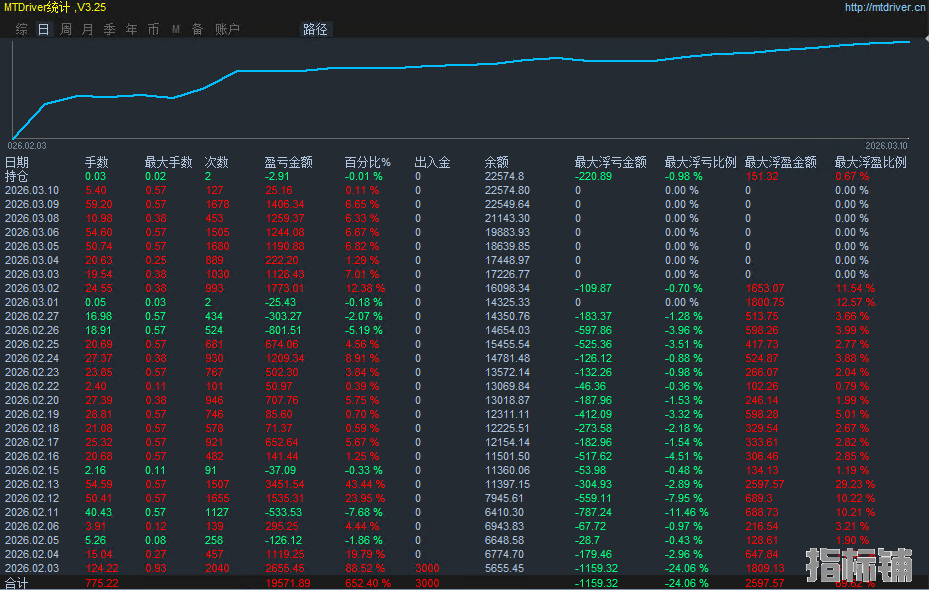Open the 月 monthly statistics view

click(87, 29)
